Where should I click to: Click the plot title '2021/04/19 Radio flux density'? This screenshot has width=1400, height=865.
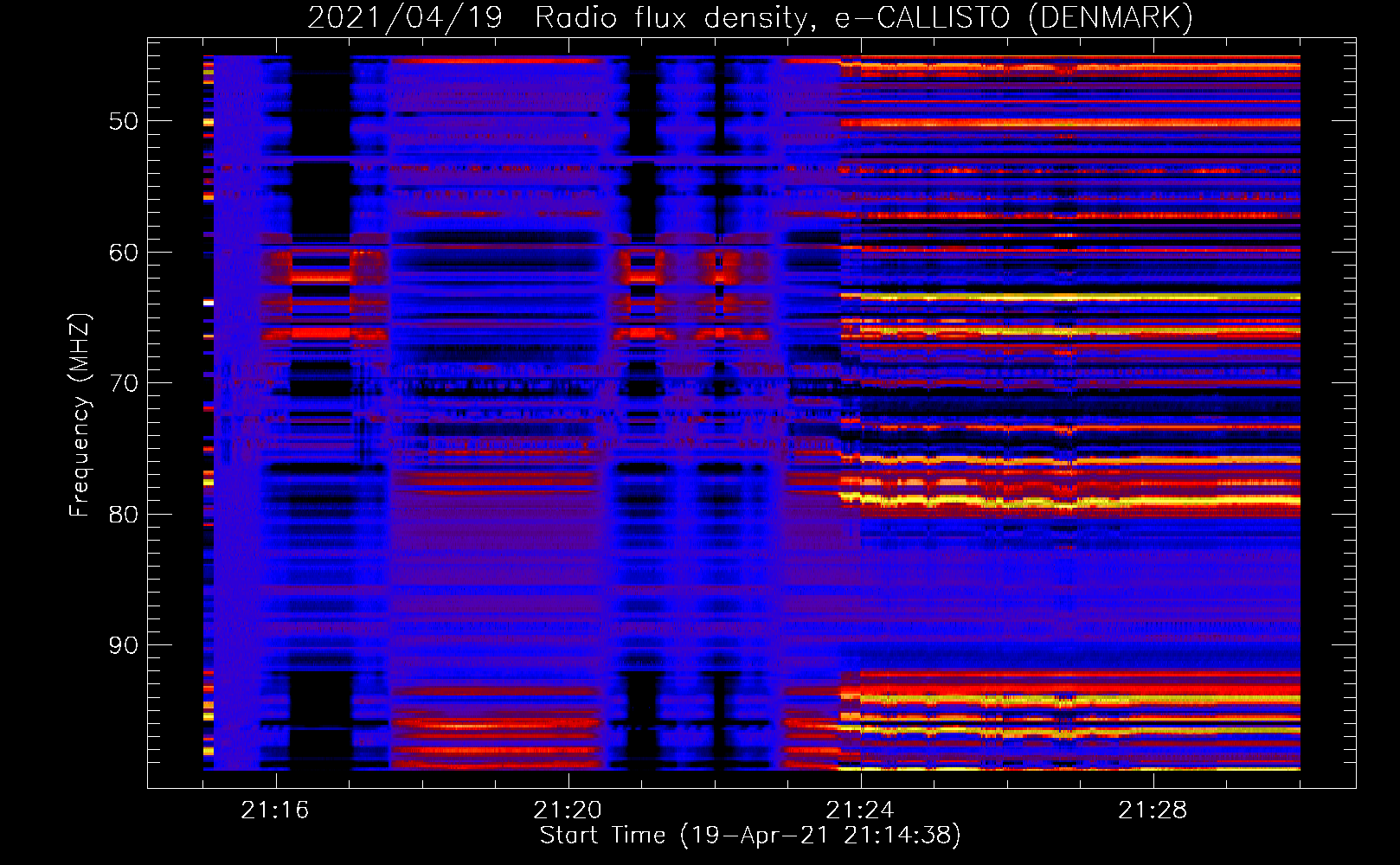(561, 18)
